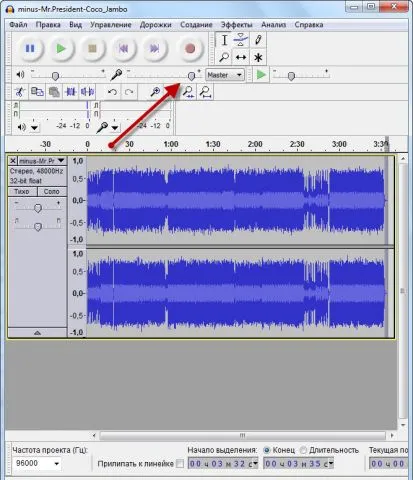Open the project rate 96000 dropdown
Viewport: 413px width, 480px height.
point(37,464)
